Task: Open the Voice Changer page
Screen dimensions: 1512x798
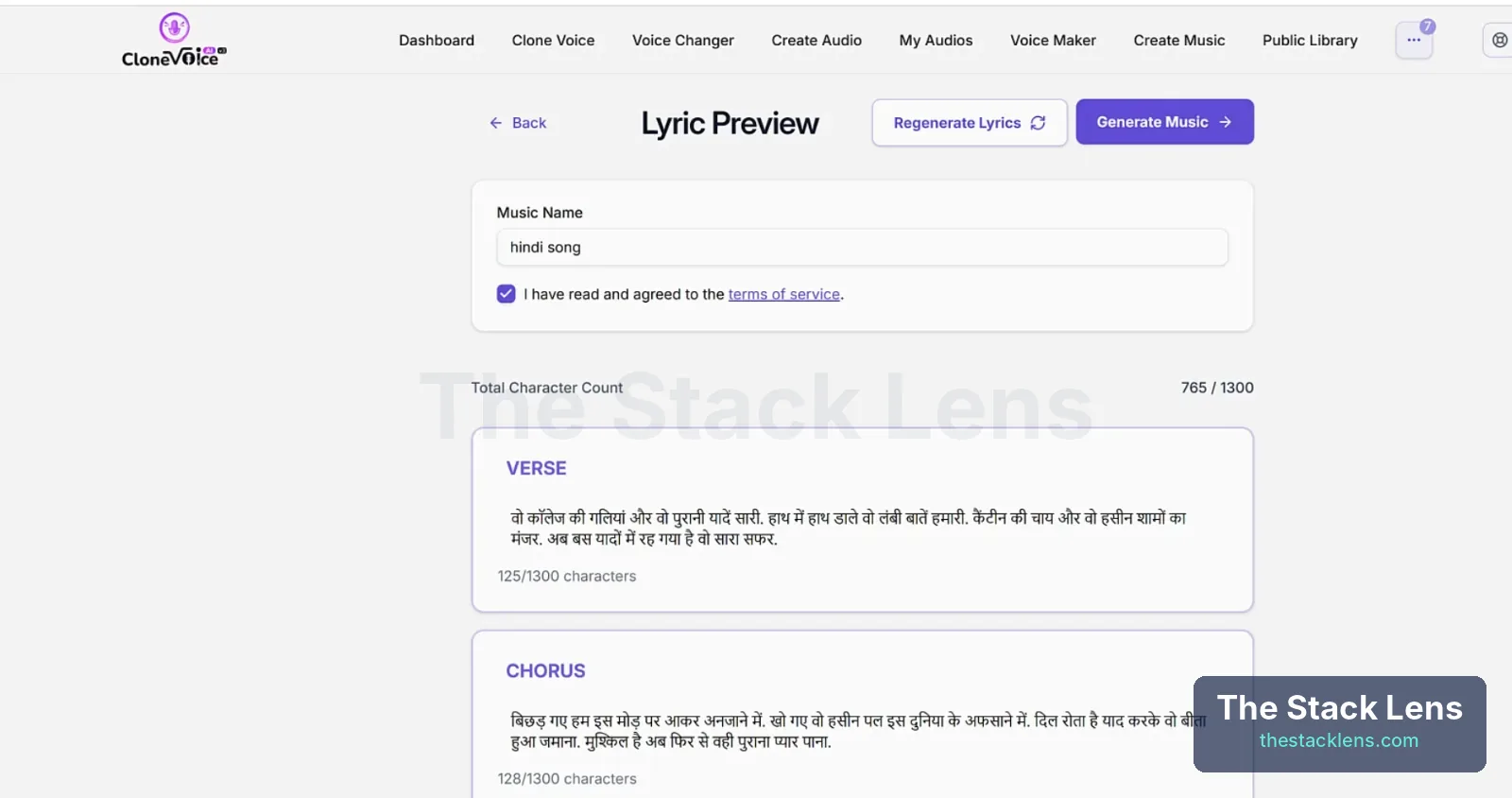Action: point(683,41)
